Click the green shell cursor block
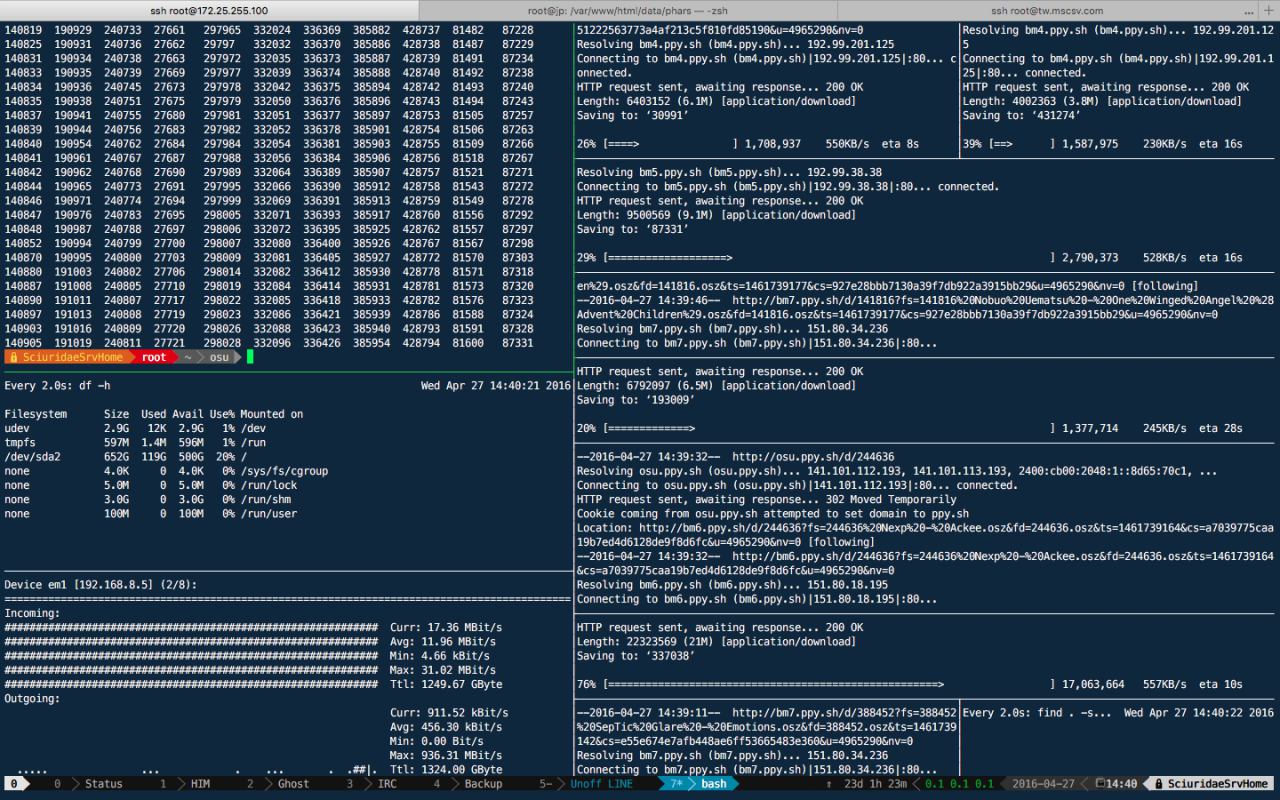 coord(250,357)
